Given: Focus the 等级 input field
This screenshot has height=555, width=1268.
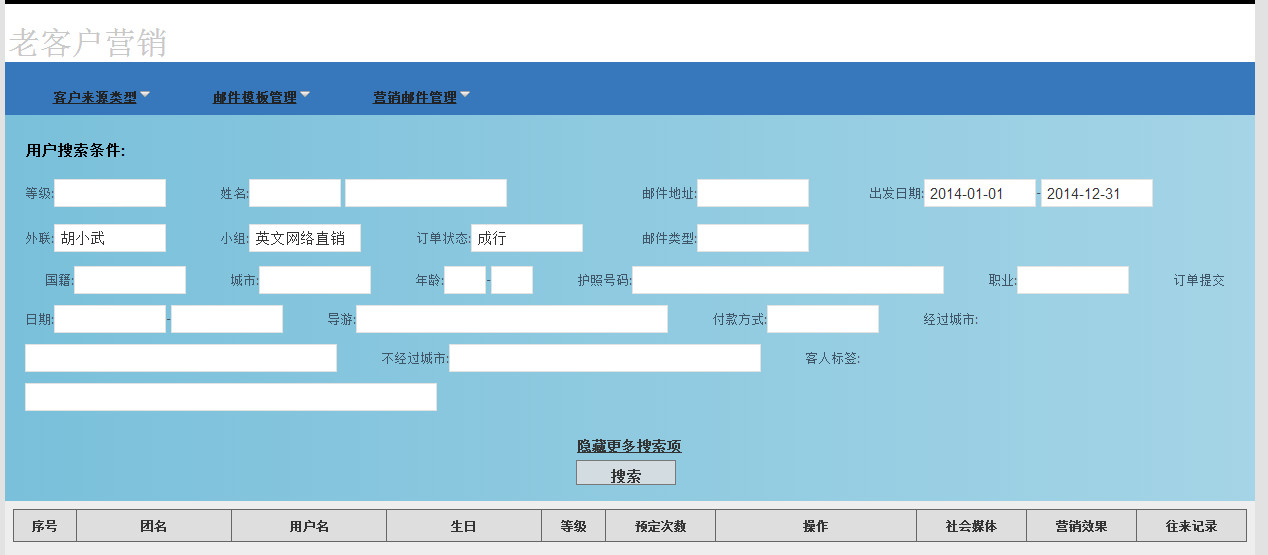Looking at the screenshot, I should click(110, 193).
